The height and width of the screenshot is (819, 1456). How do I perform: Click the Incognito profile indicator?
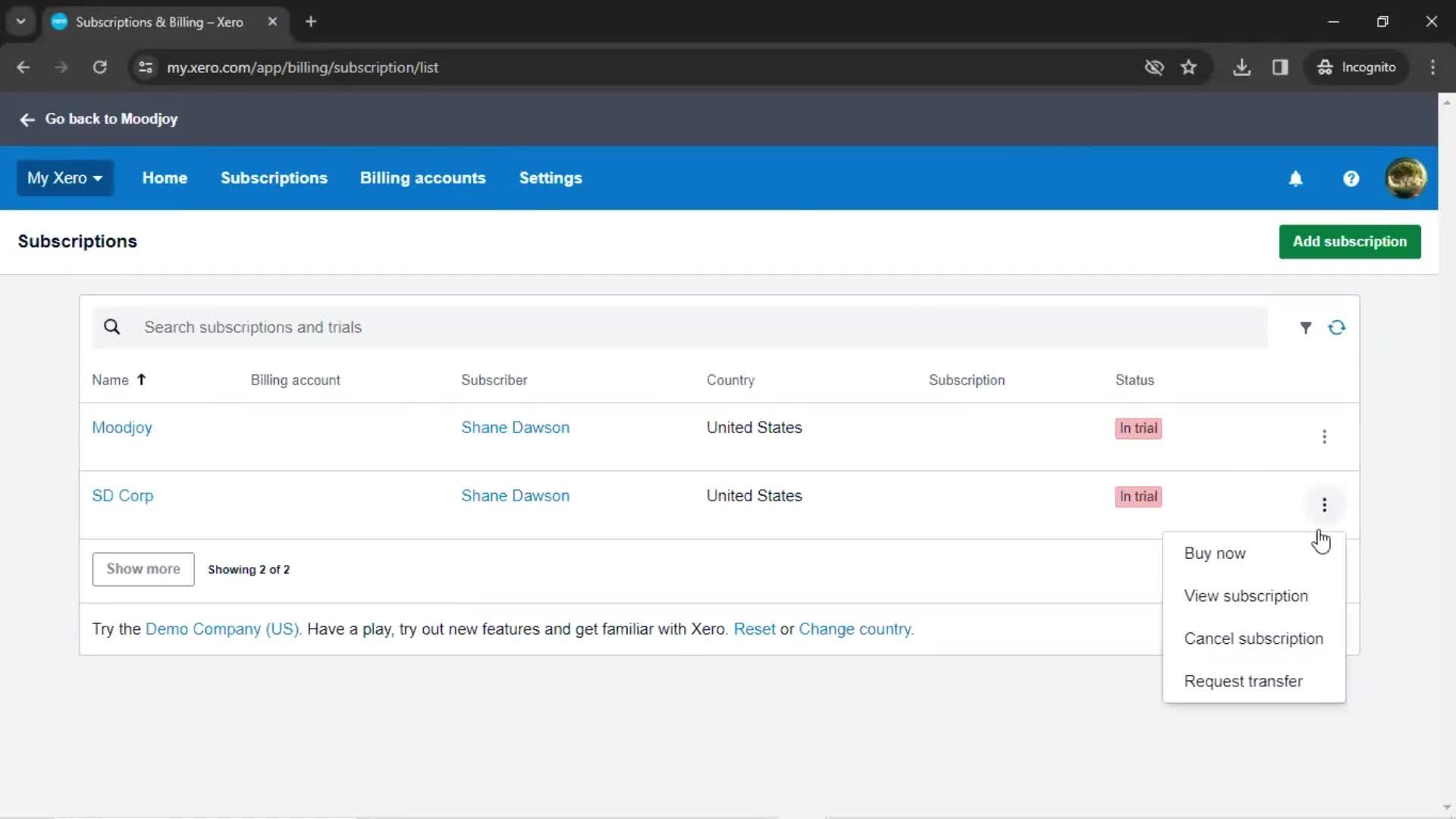point(1357,67)
